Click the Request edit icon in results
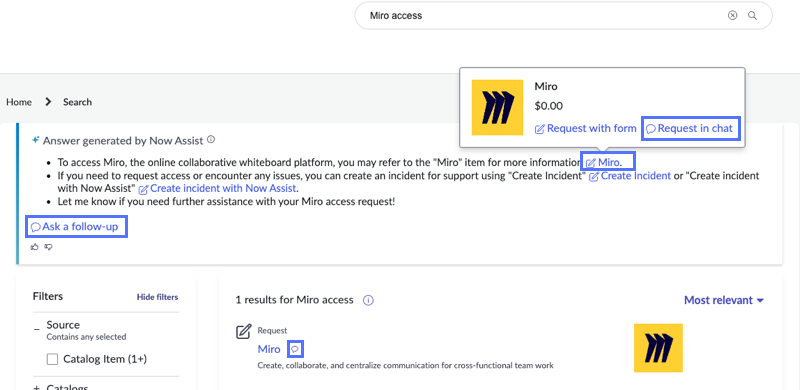 pyautogui.click(x=244, y=331)
